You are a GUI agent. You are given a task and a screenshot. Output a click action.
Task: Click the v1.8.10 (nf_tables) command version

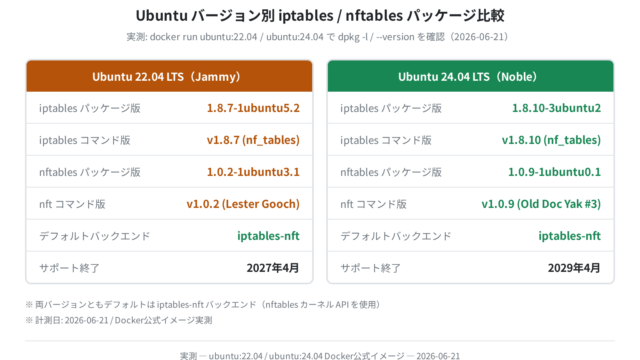click(551, 140)
